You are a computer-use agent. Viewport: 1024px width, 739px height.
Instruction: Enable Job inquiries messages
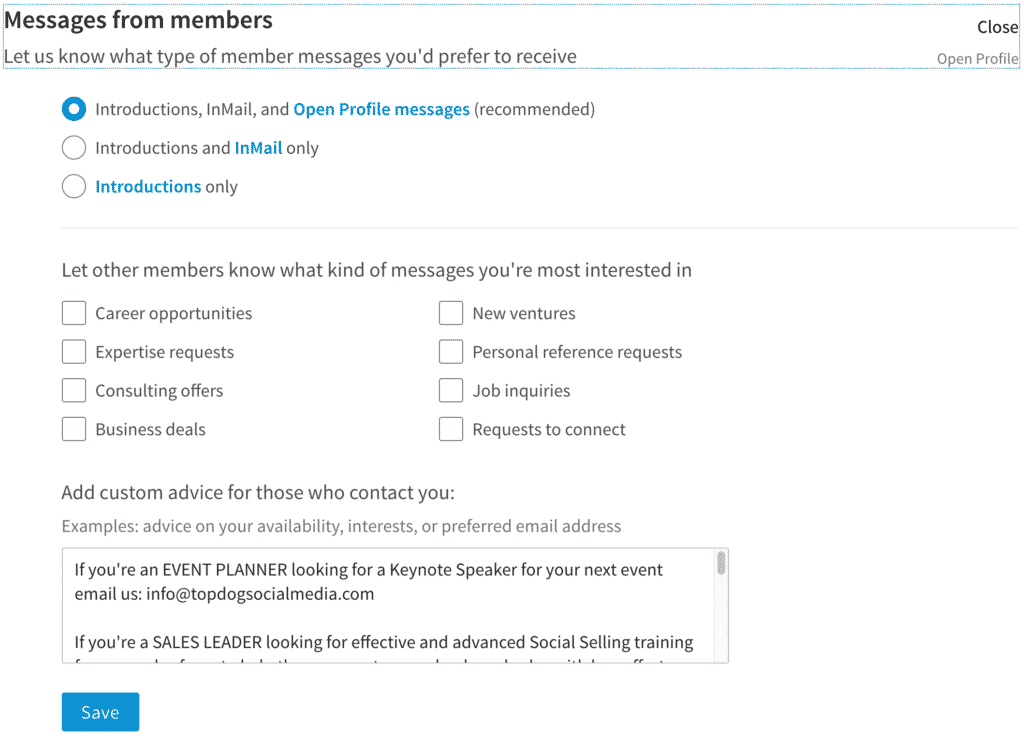(451, 390)
